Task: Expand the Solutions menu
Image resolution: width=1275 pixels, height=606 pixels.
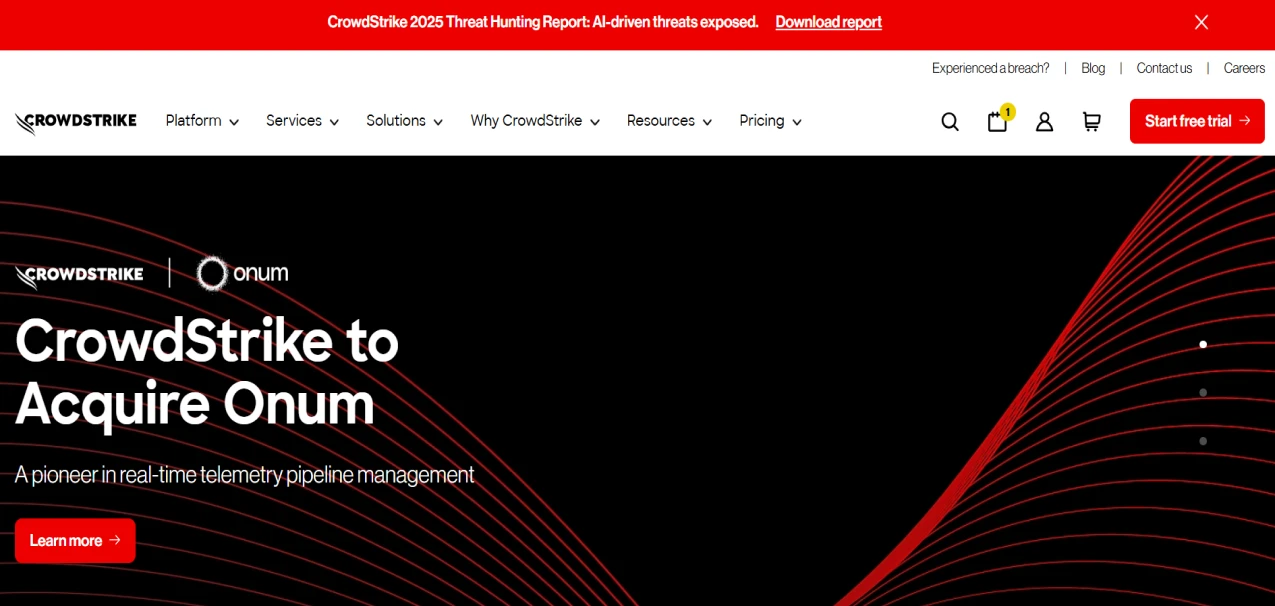Action: pos(404,121)
